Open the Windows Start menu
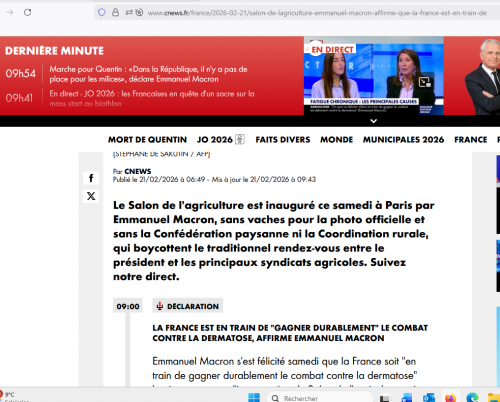Screen dimensions: 500x402 pos(254,397)
